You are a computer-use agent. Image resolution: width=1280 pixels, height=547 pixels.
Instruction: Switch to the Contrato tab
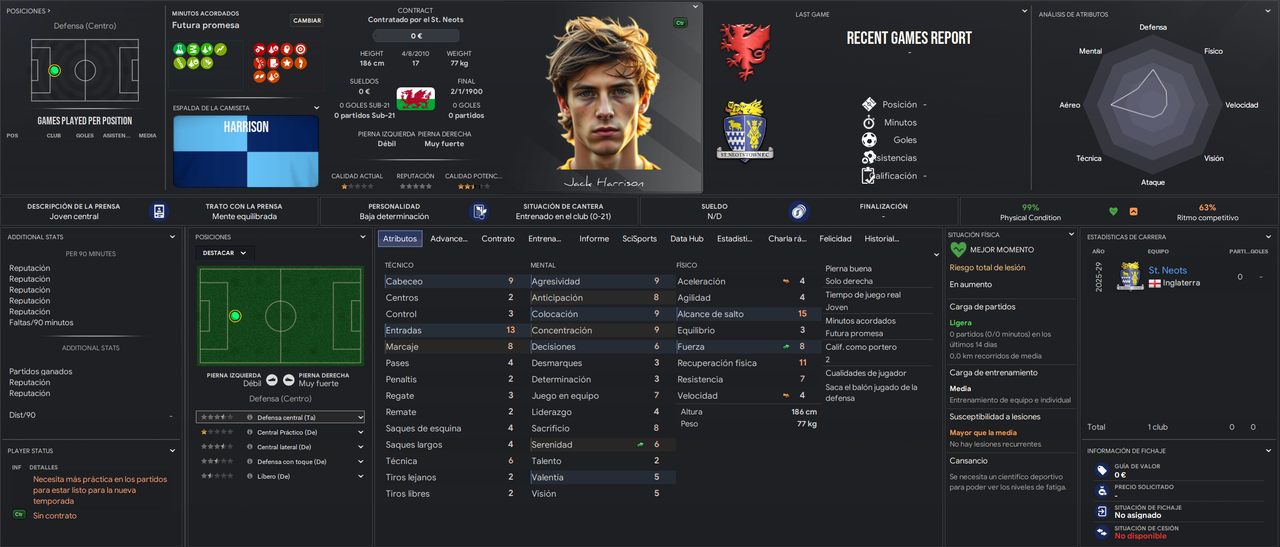pyautogui.click(x=498, y=239)
